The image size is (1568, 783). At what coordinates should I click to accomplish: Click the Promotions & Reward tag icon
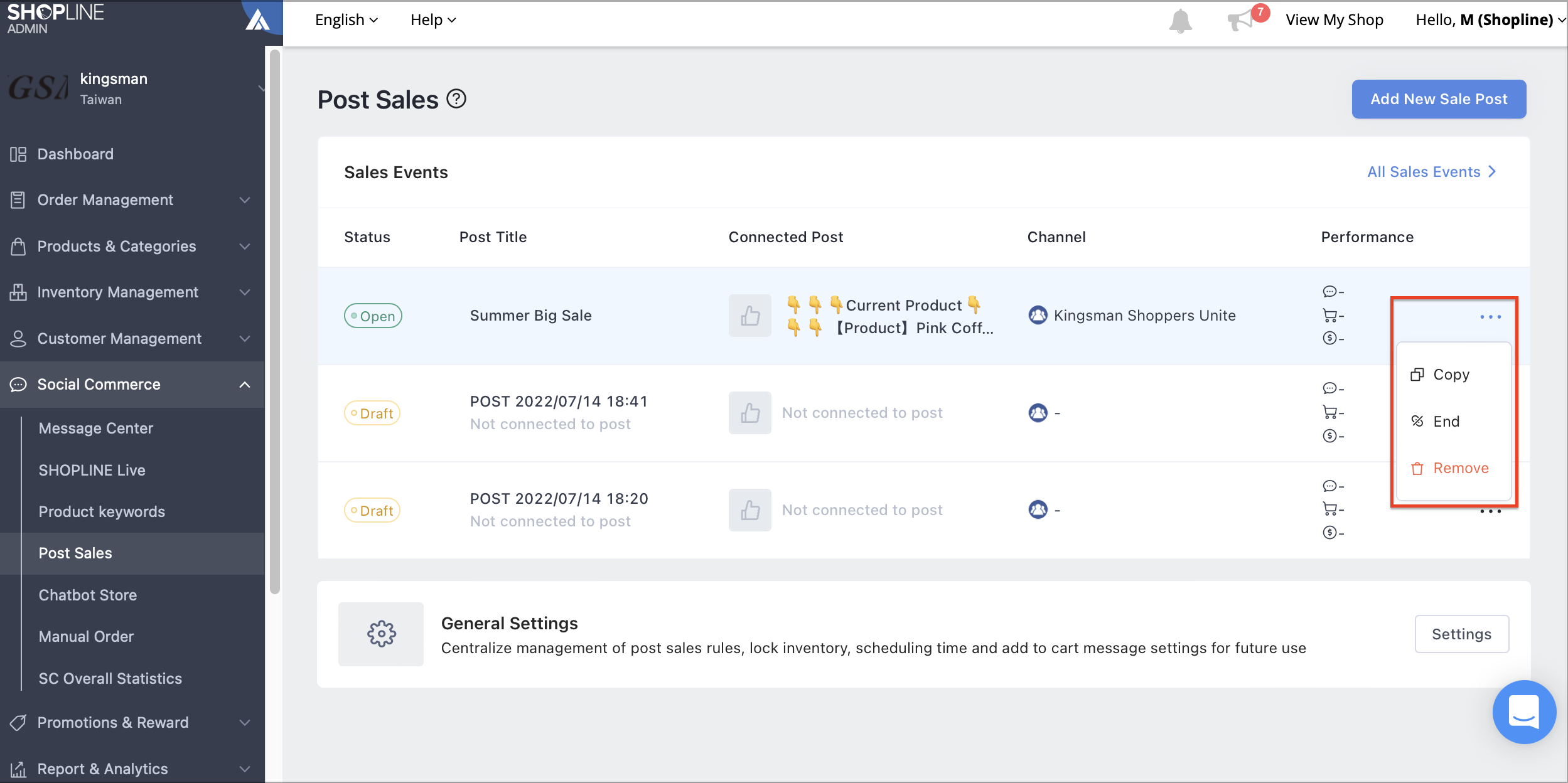pos(18,723)
